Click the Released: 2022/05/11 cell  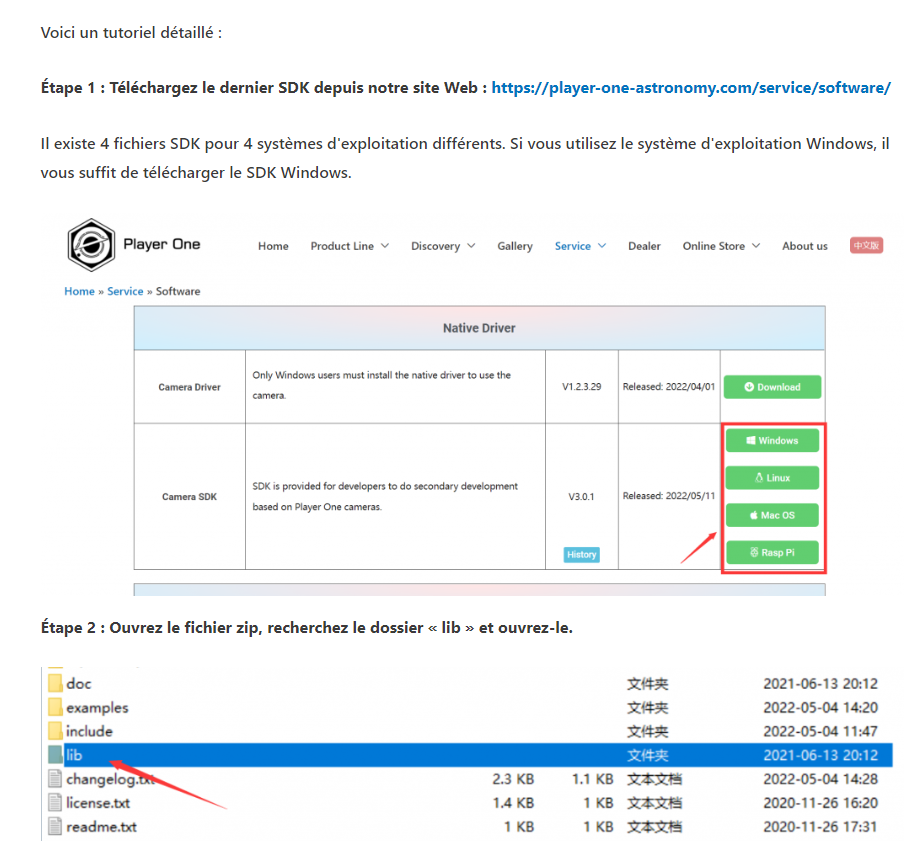coord(669,496)
